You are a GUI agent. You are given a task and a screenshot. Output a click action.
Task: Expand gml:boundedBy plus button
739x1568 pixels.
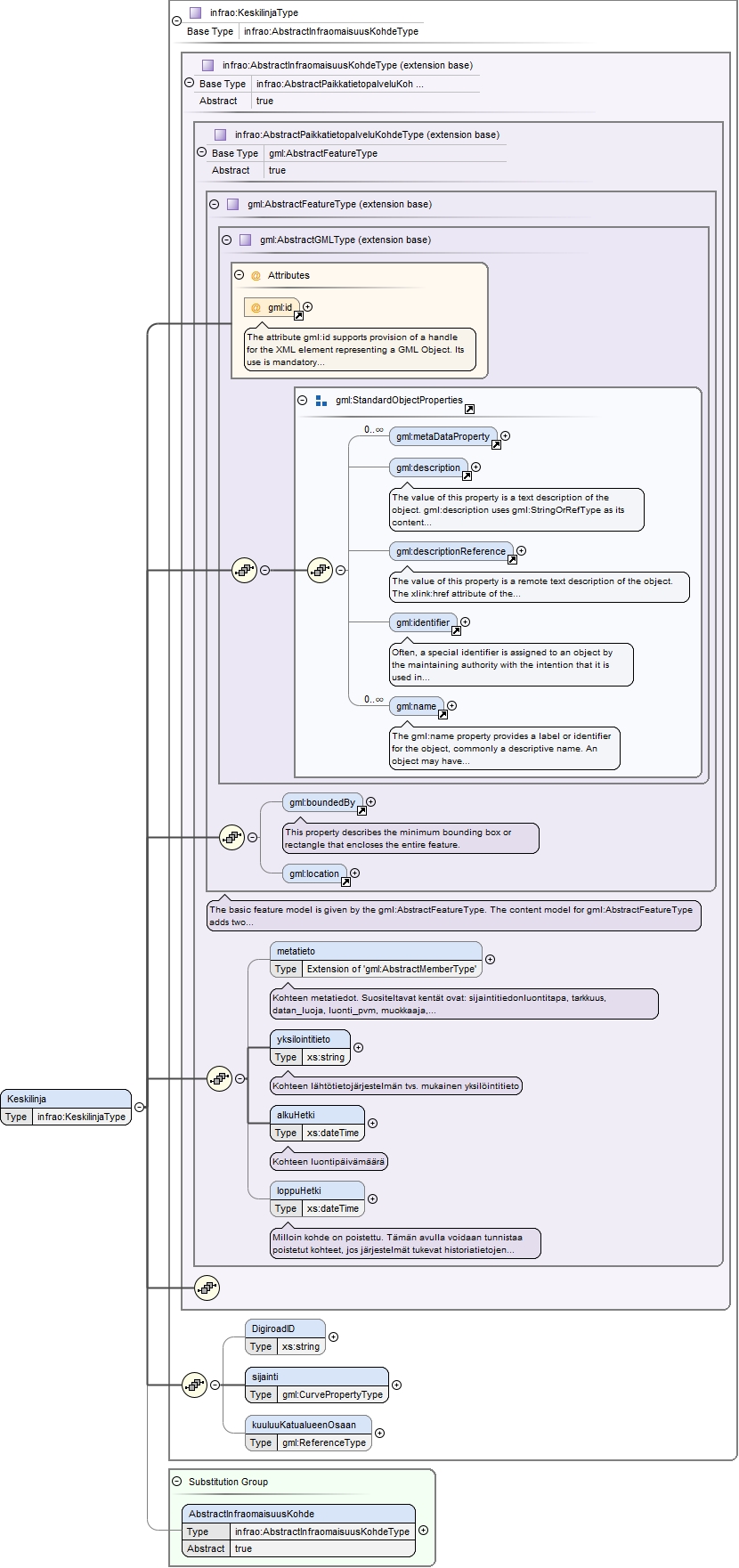click(370, 801)
